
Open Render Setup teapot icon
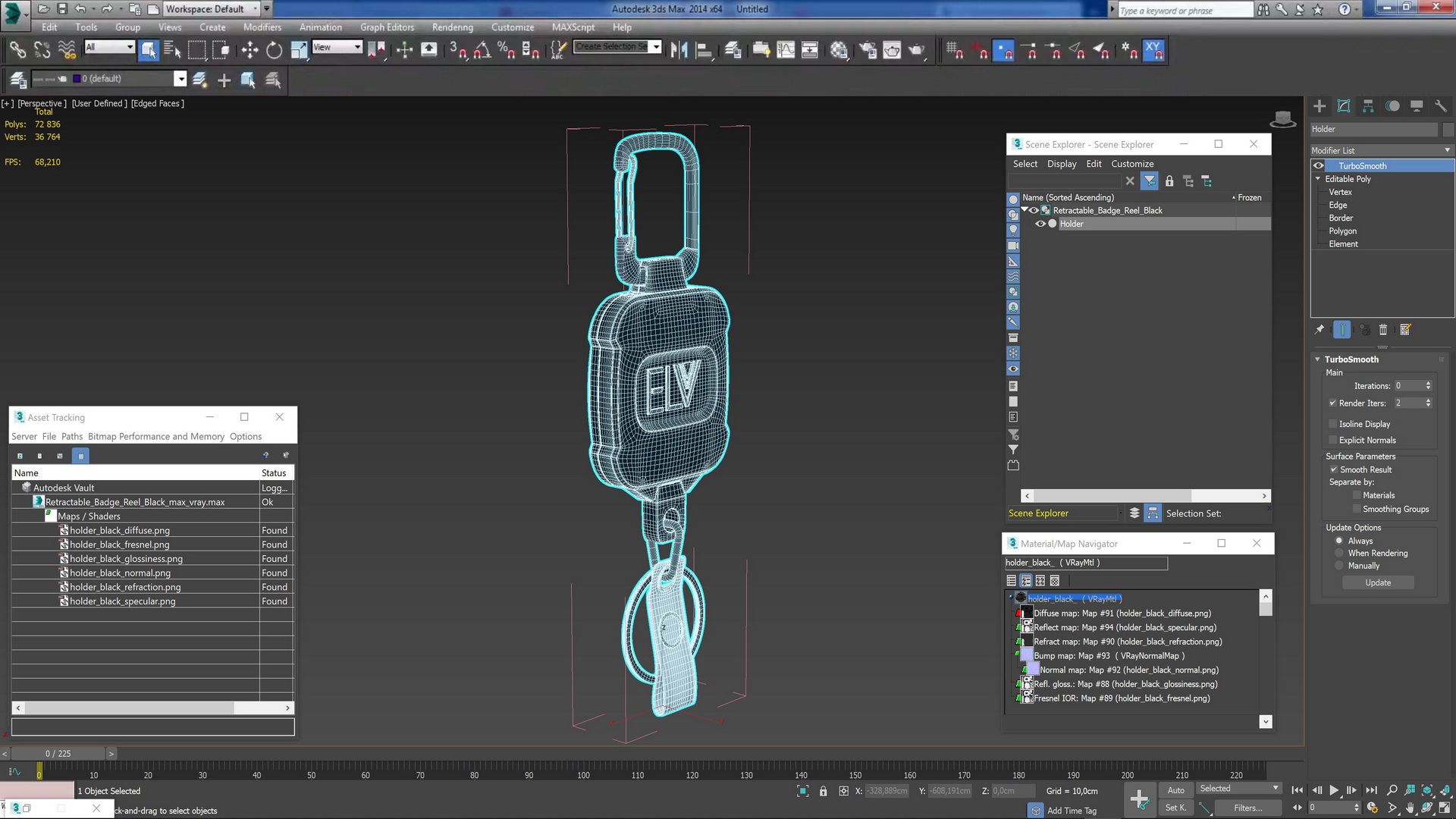click(868, 50)
